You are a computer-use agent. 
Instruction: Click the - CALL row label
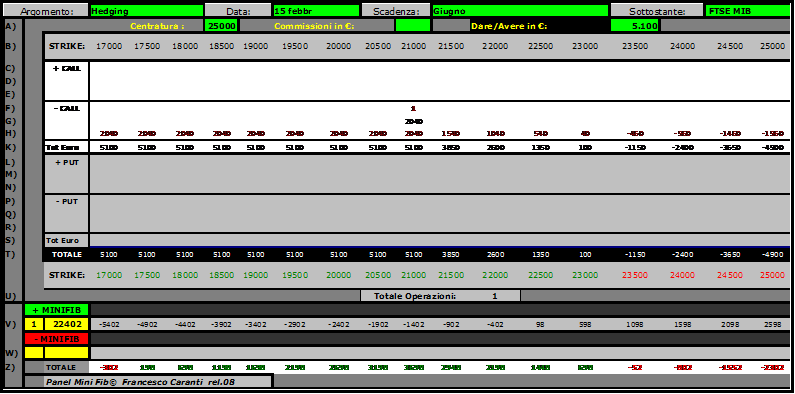tap(66, 108)
